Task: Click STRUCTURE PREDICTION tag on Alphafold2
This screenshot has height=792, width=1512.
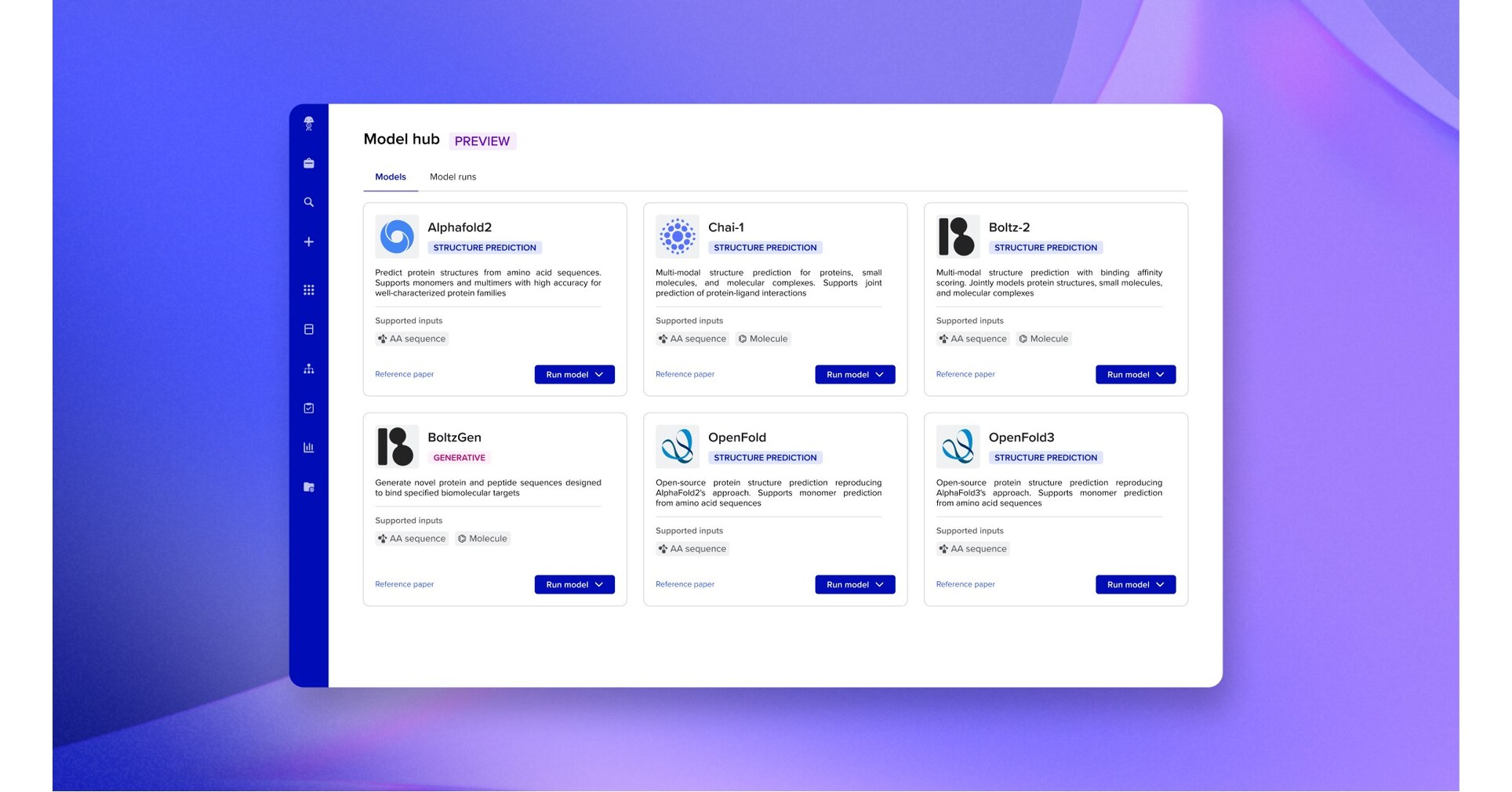Action: [x=485, y=248]
